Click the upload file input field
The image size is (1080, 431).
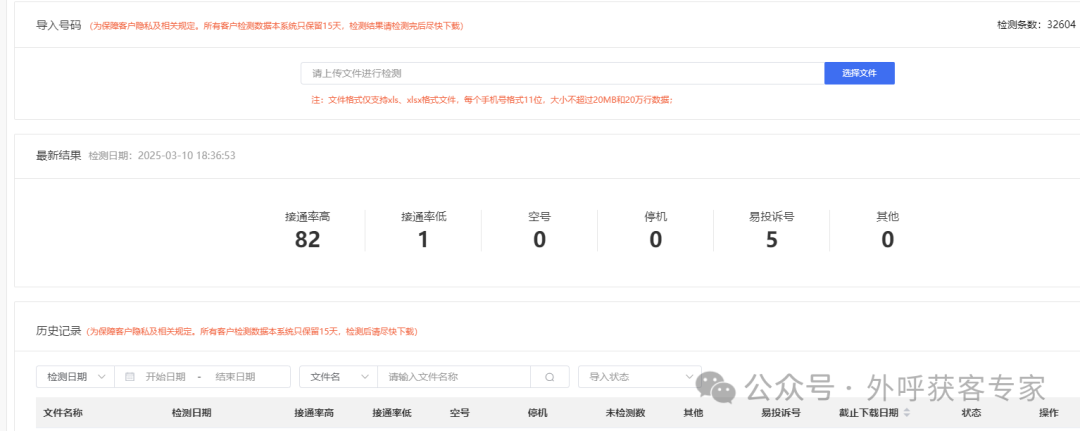(562, 73)
